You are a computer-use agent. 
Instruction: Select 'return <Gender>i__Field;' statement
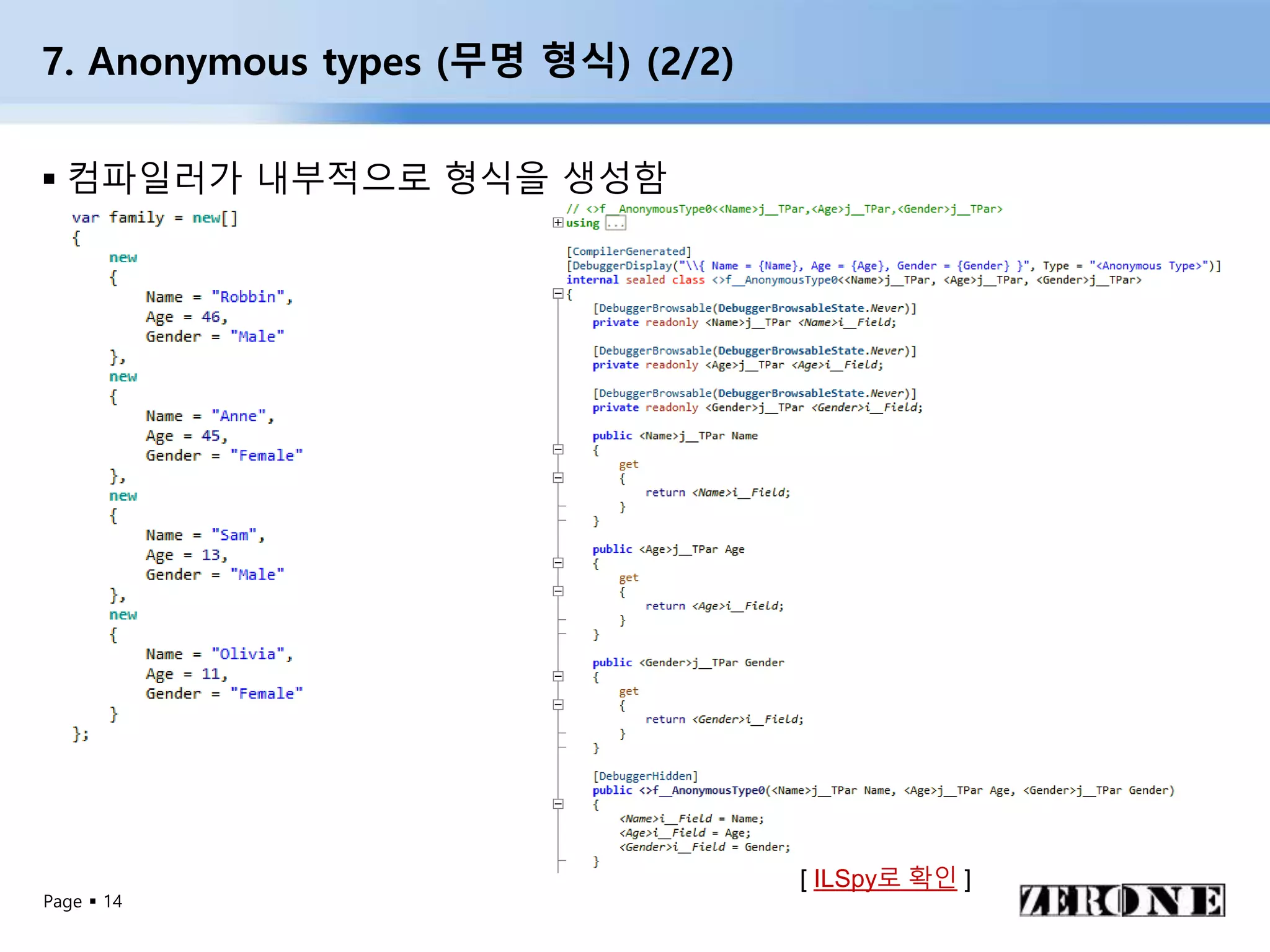[725, 719]
